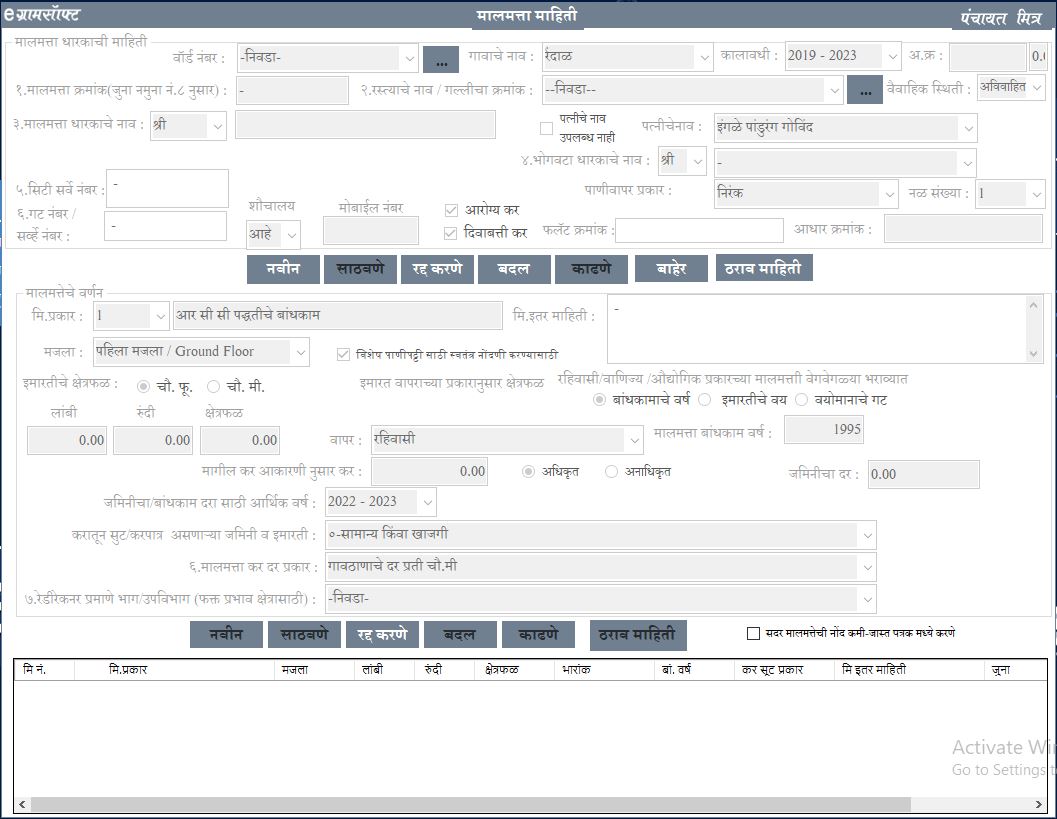
Task: Click the eग्रामसॉफ्ट logo in the title bar
Action: [42, 15]
